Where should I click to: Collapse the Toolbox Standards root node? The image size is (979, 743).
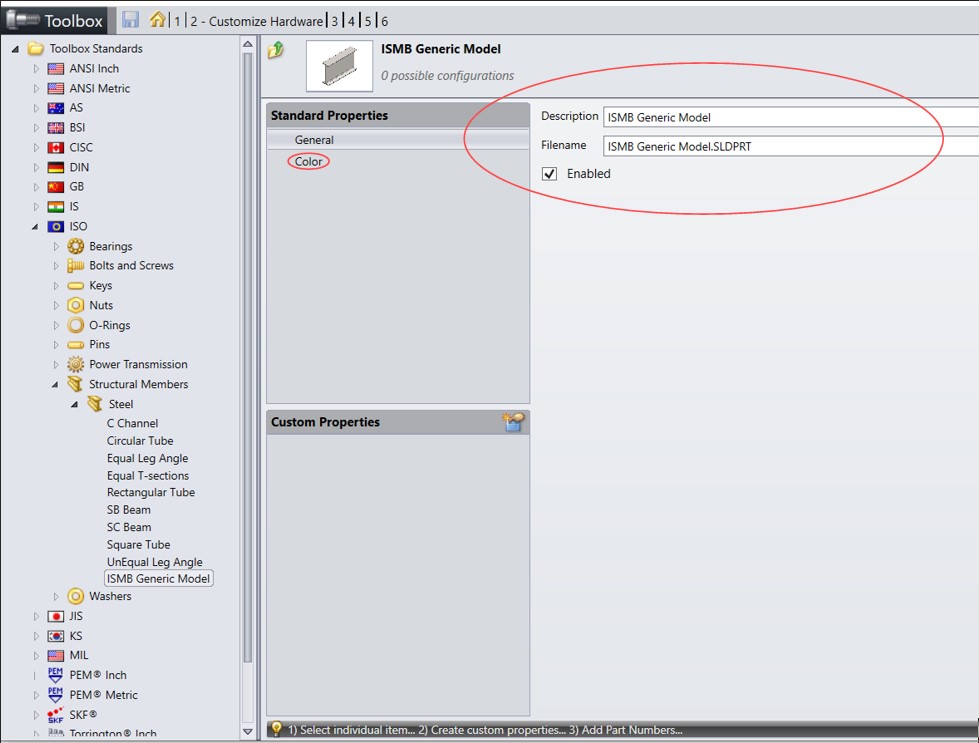(x=15, y=49)
